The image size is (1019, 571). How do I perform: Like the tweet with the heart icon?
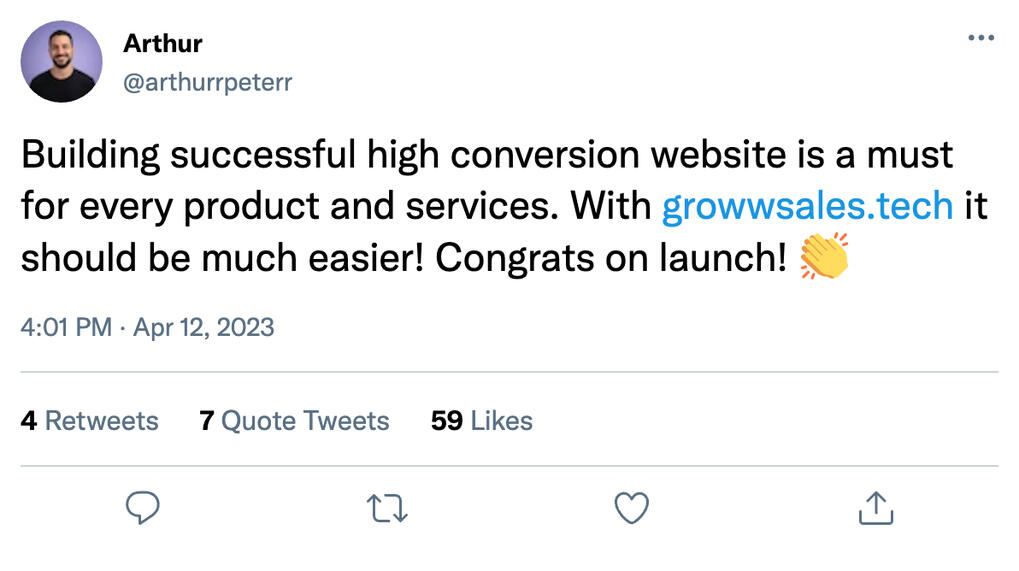click(x=631, y=508)
